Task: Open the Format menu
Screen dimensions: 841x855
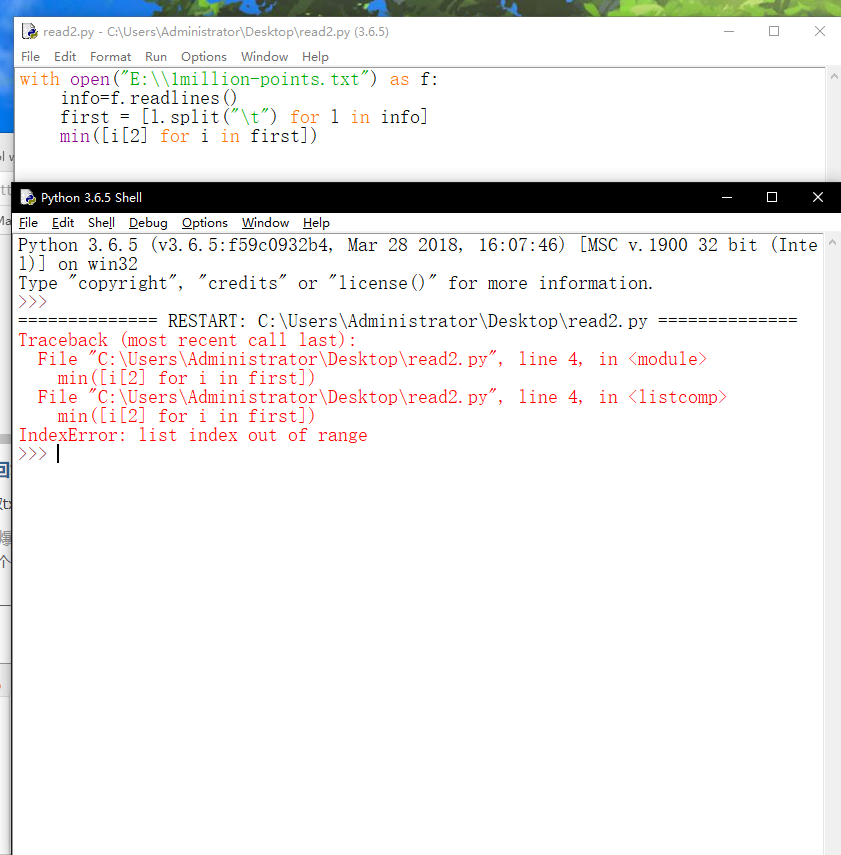Action: click(x=110, y=56)
